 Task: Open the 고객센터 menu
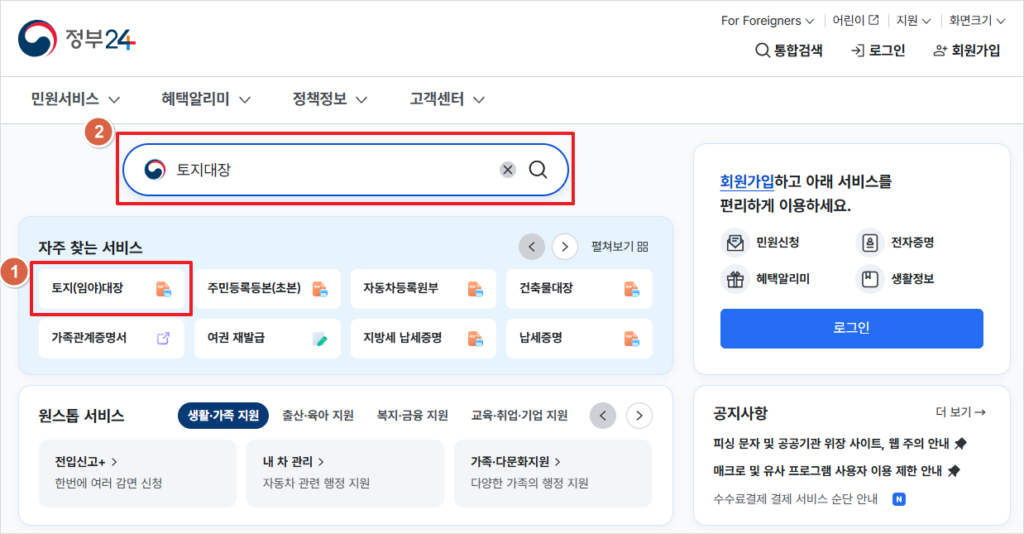tap(447, 99)
